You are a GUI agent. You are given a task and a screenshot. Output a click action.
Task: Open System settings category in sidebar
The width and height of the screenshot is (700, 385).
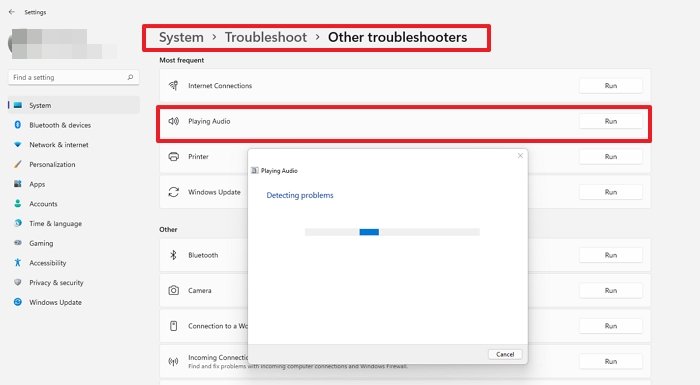pos(74,105)
